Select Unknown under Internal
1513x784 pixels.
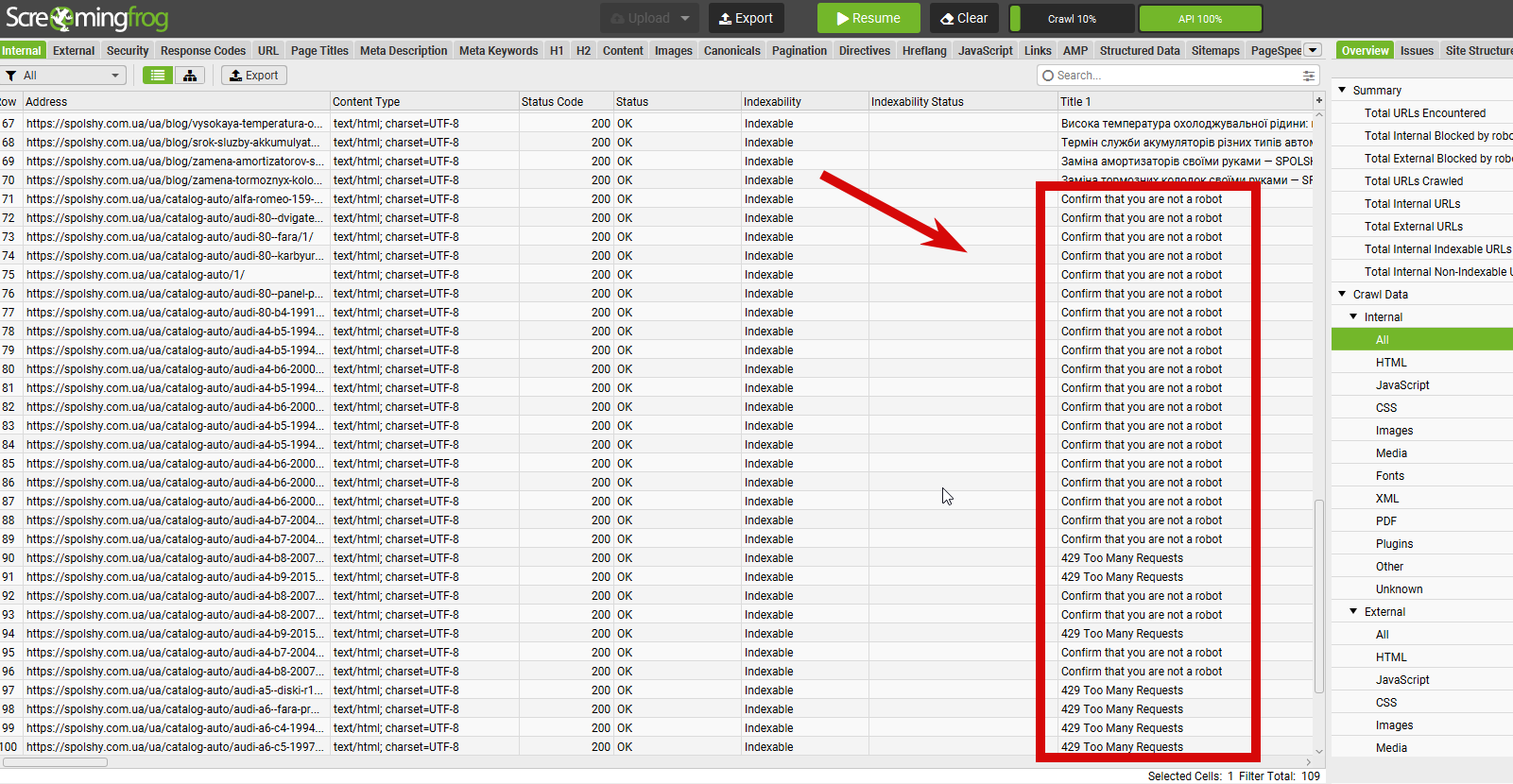pyautogui.click(x=1399, y=588)
